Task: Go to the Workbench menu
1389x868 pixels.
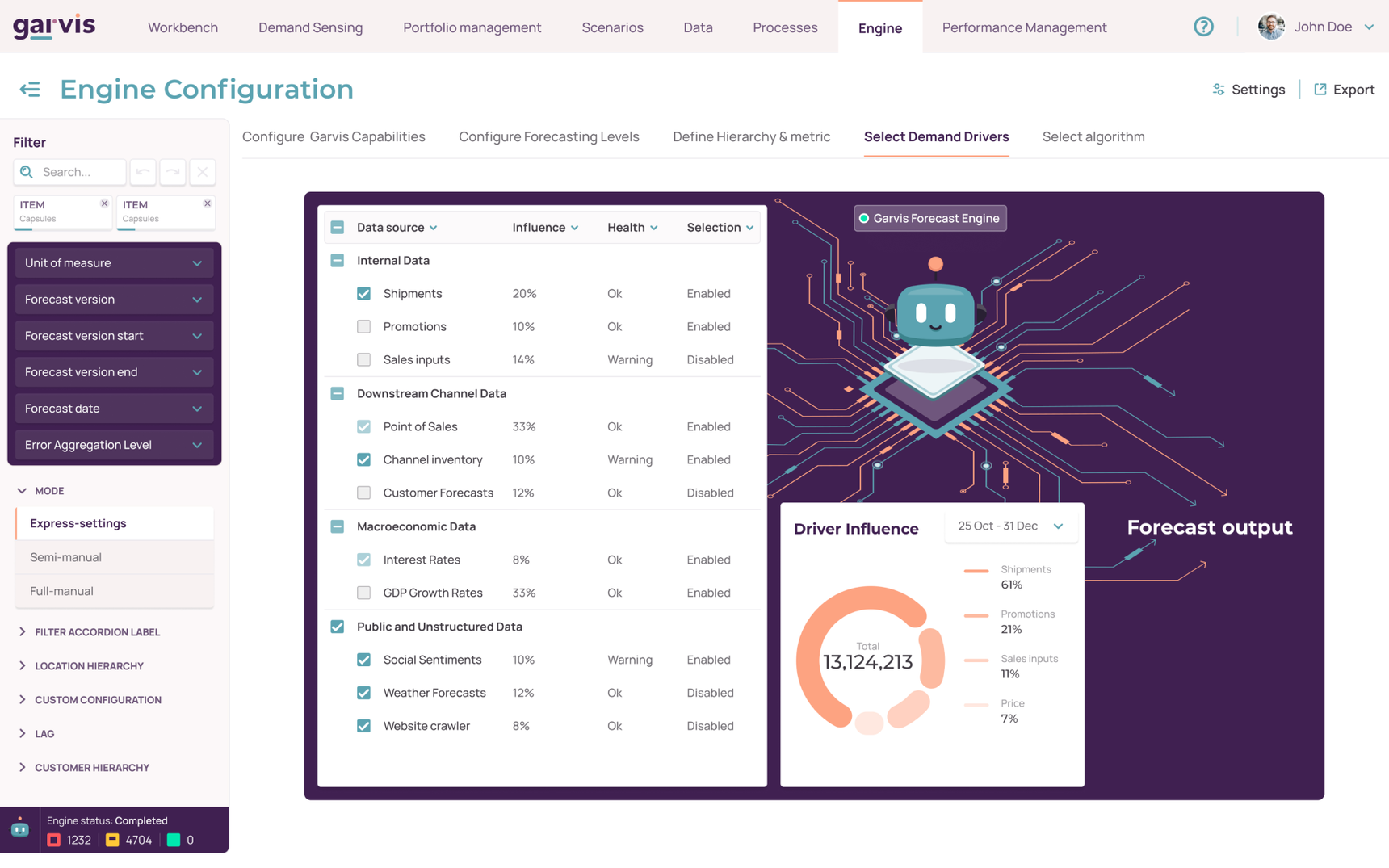Action: coord(183,27)
